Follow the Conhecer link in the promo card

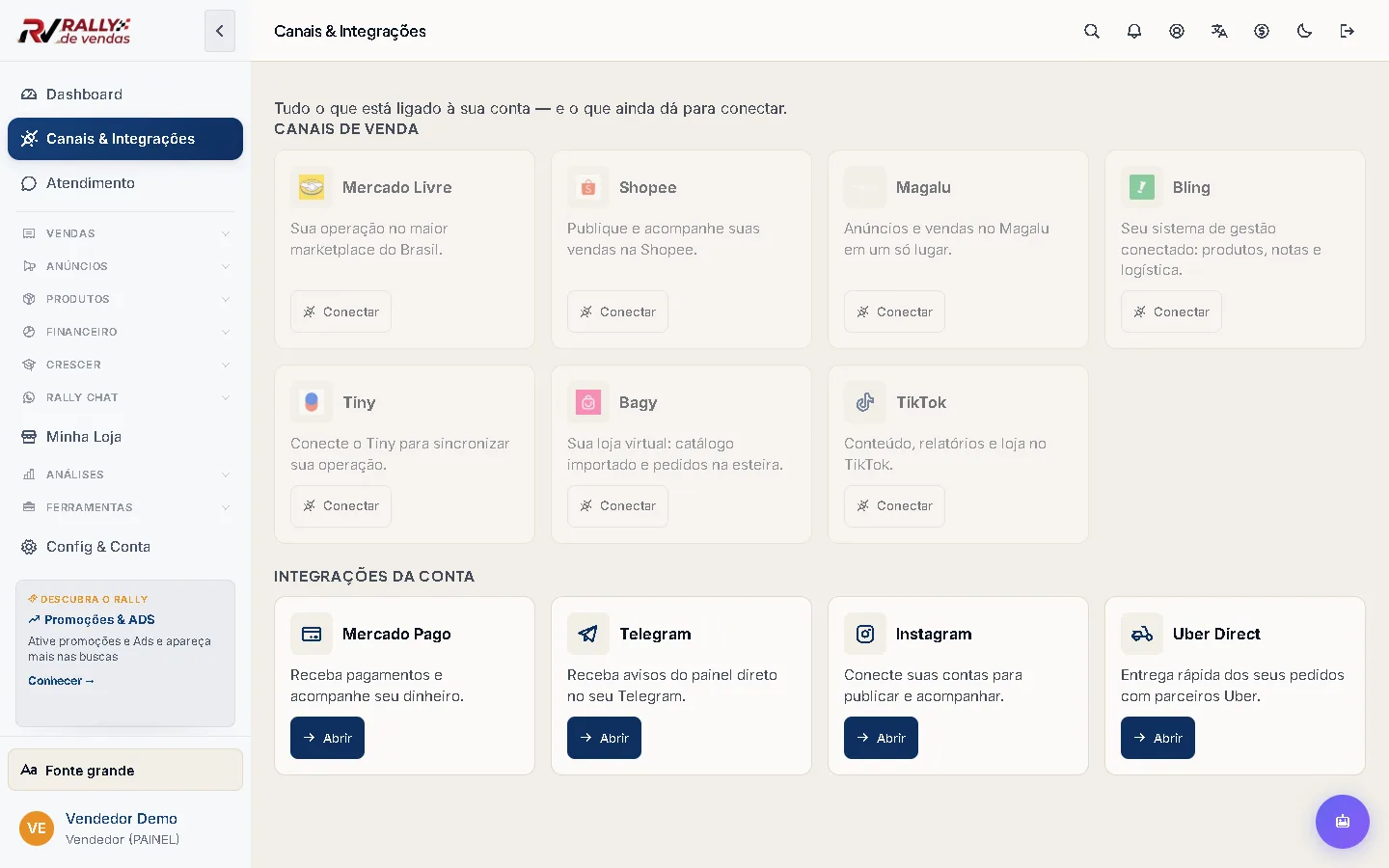pyautogui.click(x=61, y=681)
